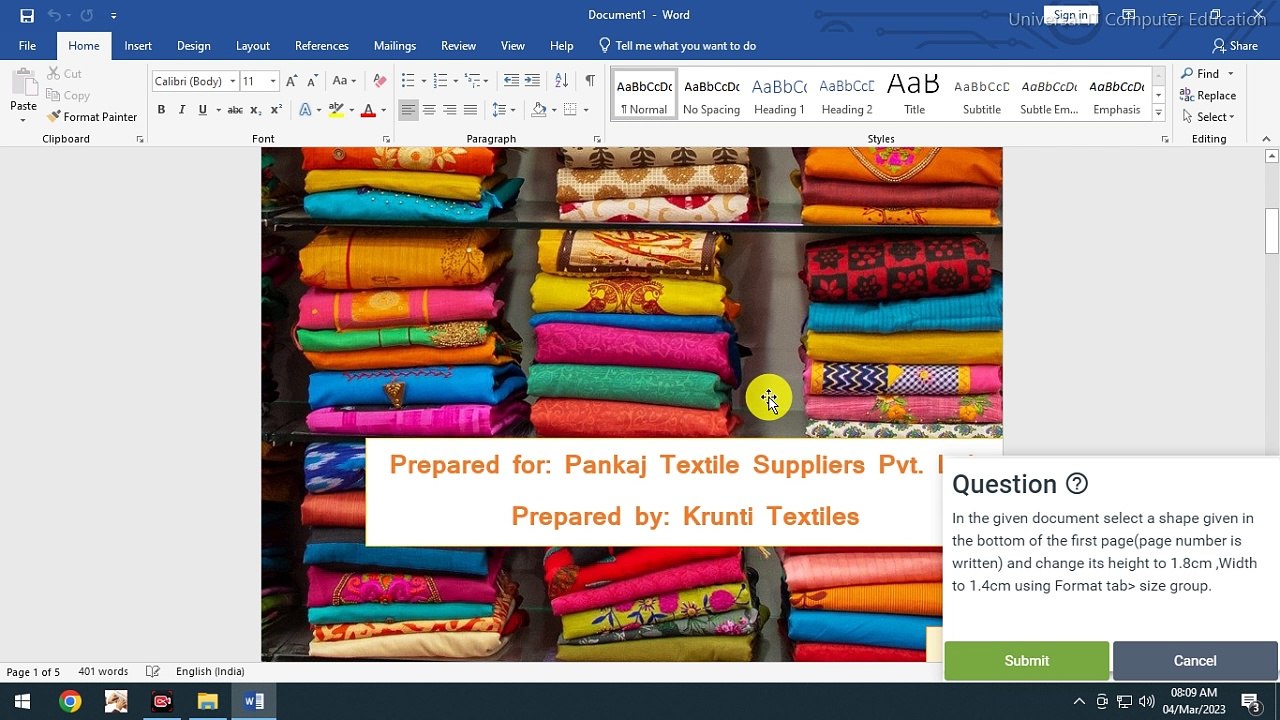The image size is (1280, 720).
Task: Open the question help icon
Action: click(x=1076, y=484)
